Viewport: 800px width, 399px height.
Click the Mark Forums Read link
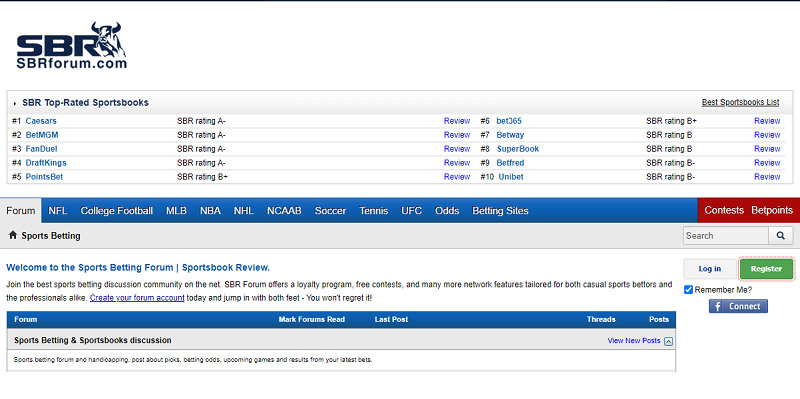[312, 319]
